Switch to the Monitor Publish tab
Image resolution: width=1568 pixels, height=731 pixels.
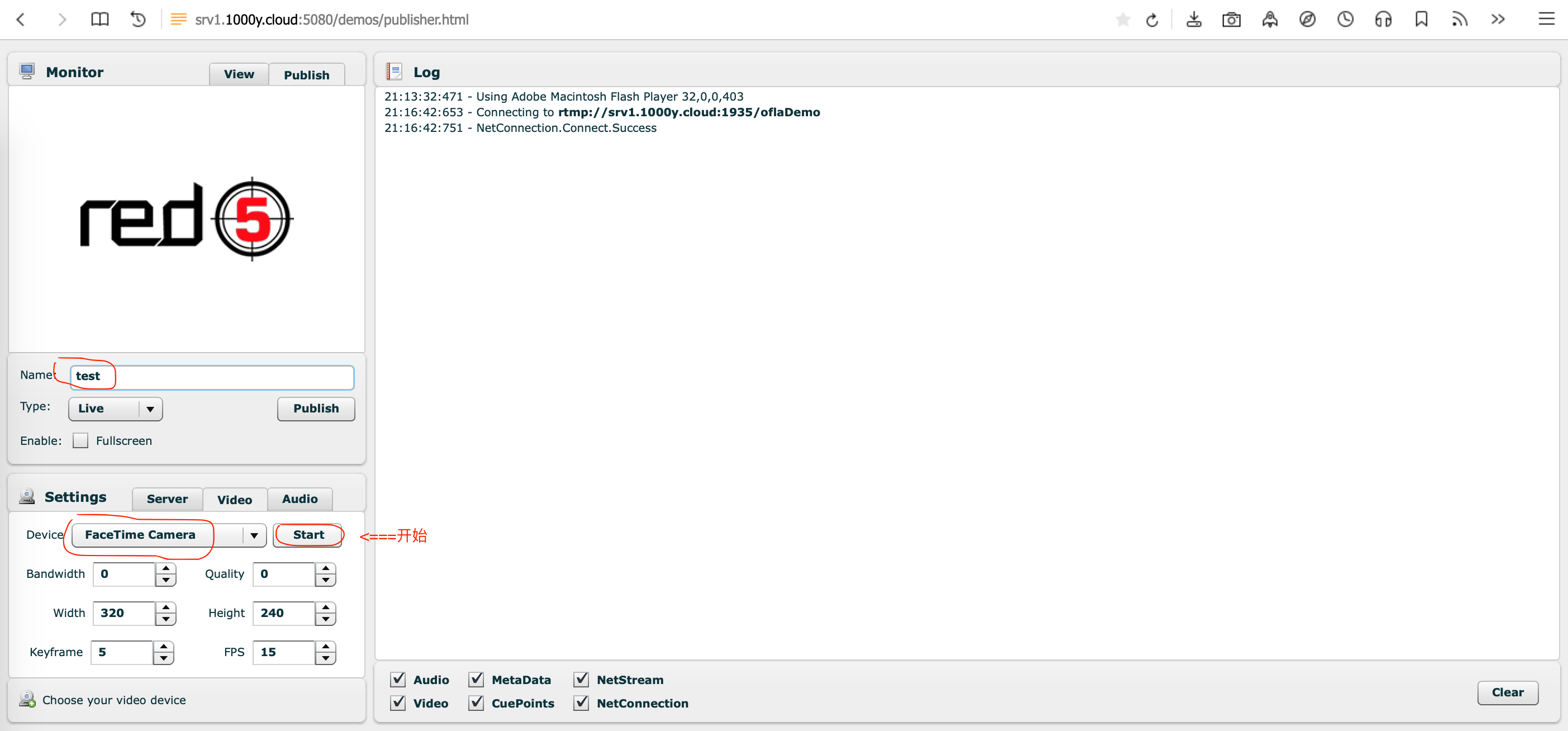pos(307,74)
